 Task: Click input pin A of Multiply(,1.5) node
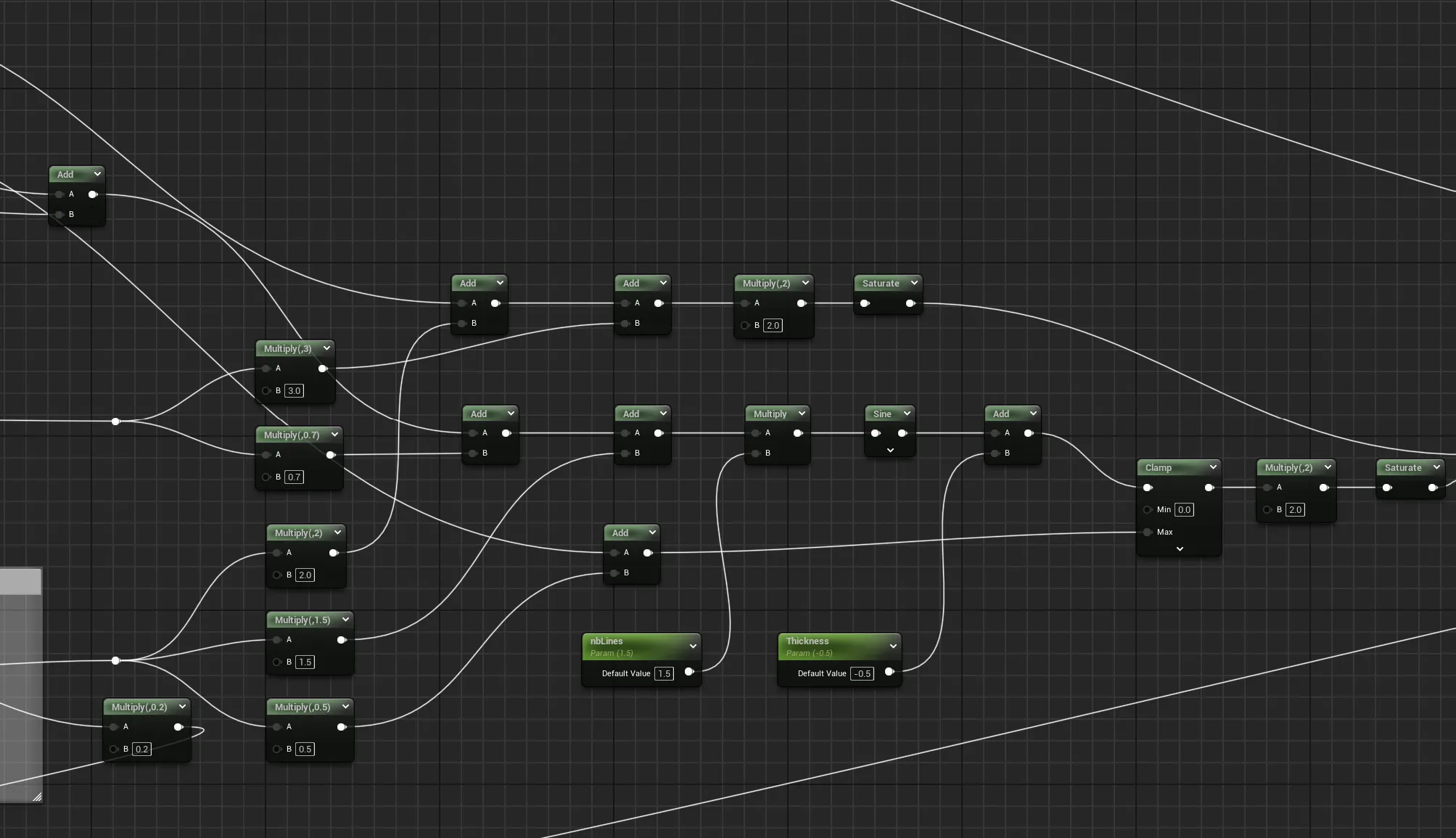click(x=277, y=640)
